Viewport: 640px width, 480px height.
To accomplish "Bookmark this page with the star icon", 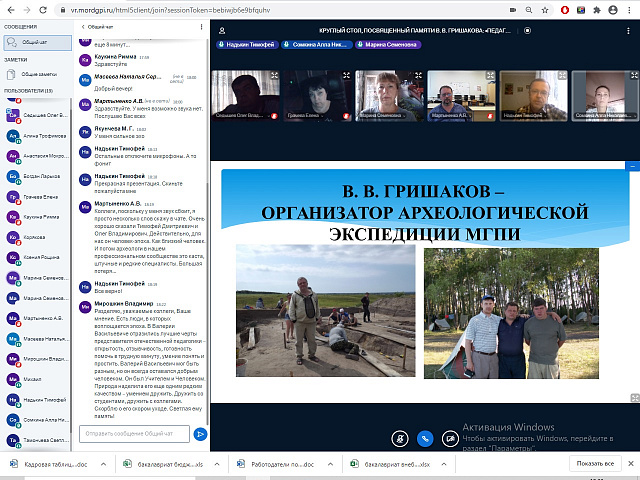I will pos(545,10).
